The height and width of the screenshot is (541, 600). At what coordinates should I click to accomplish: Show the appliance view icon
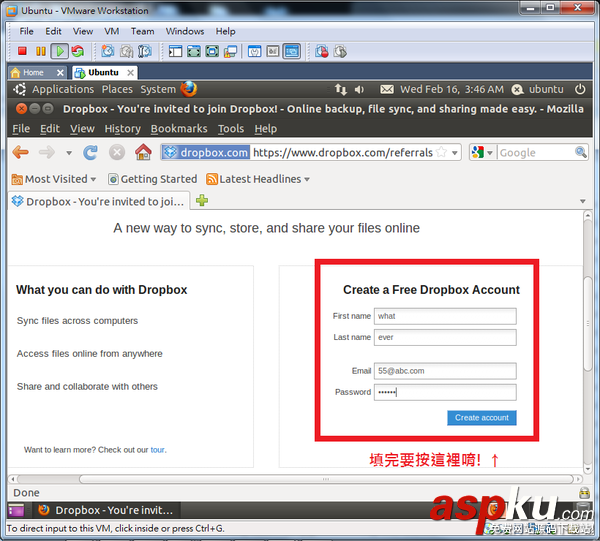click(x=273, y=51)
